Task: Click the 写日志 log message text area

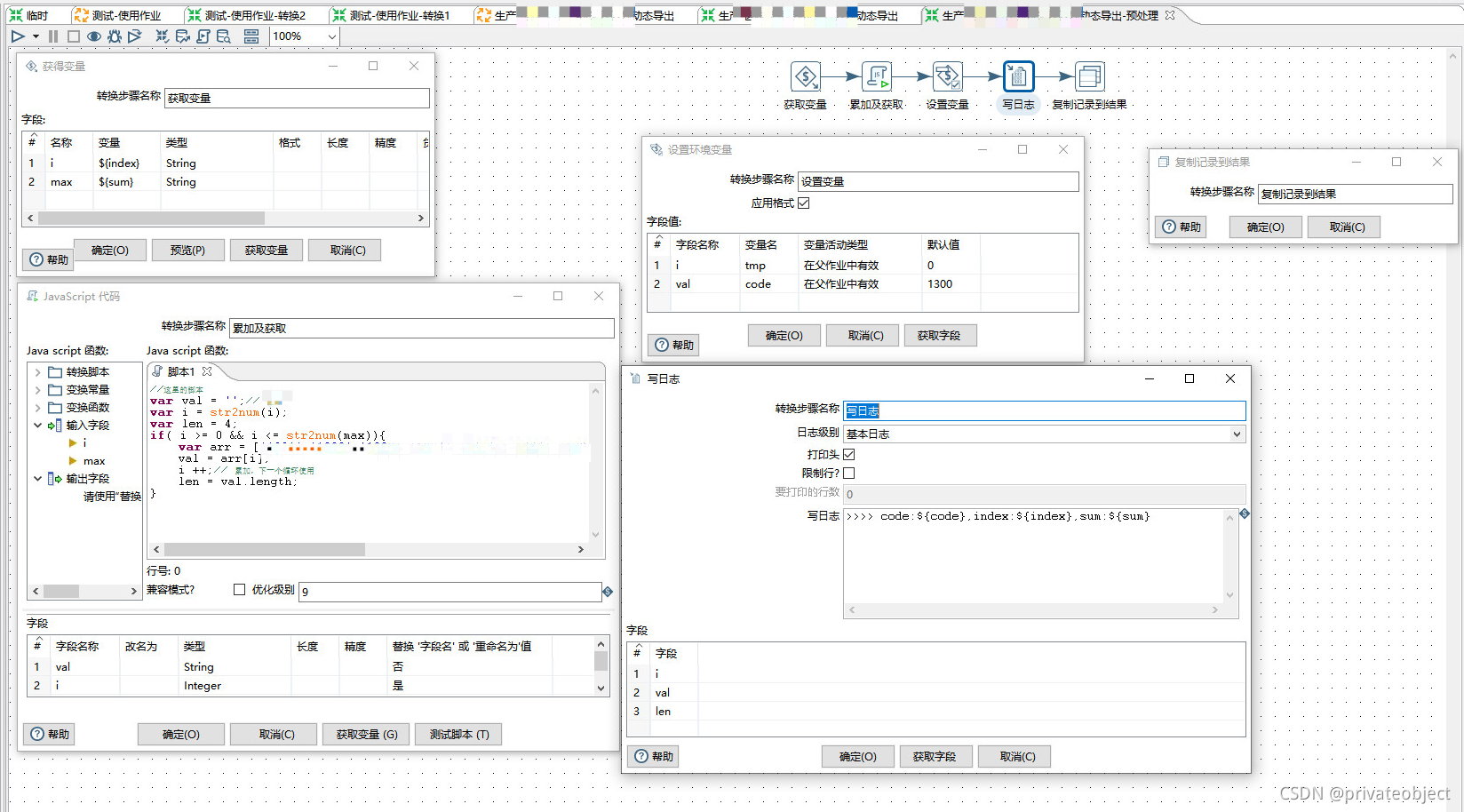Action: (x=1034, y=556)
